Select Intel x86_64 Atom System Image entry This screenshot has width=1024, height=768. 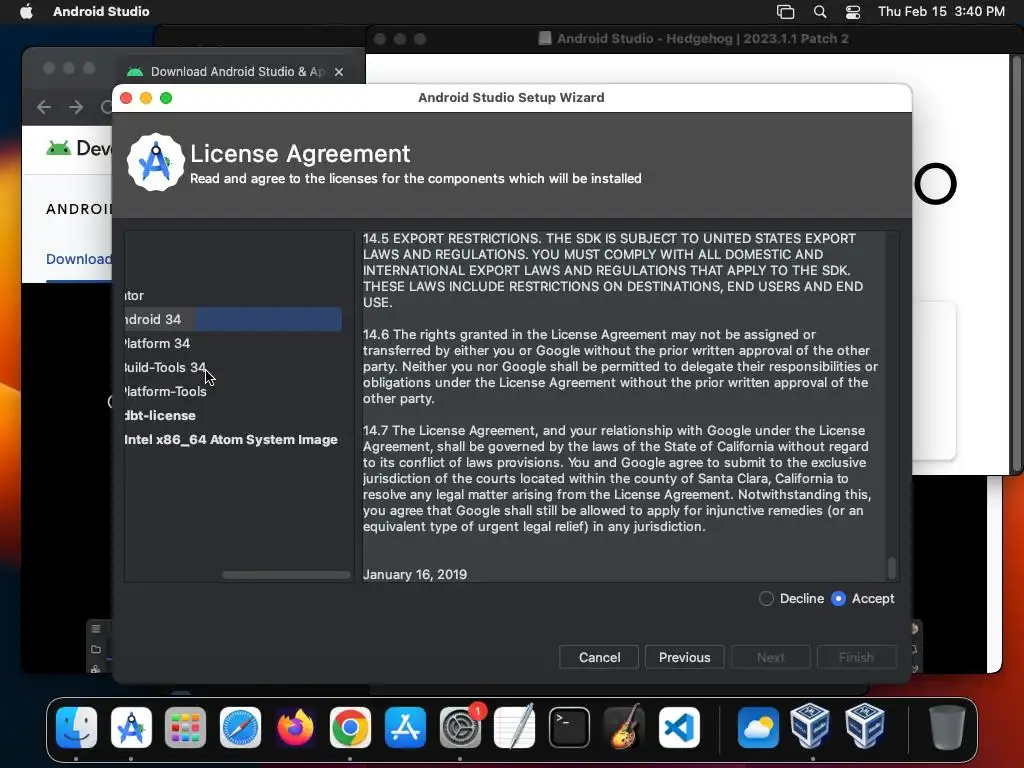(x=231, y=440)
